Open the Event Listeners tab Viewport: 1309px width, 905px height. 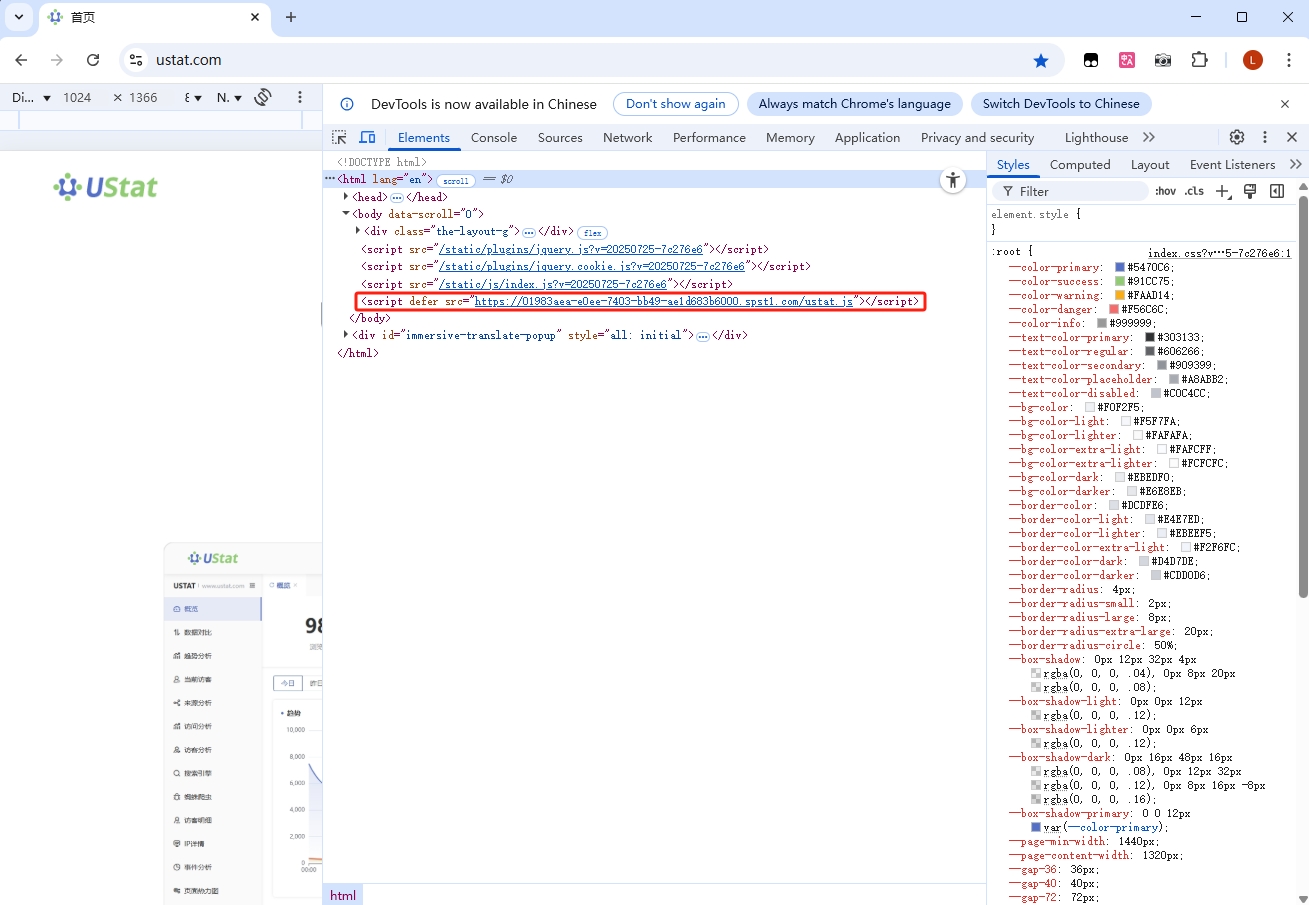click(1232, 164)
